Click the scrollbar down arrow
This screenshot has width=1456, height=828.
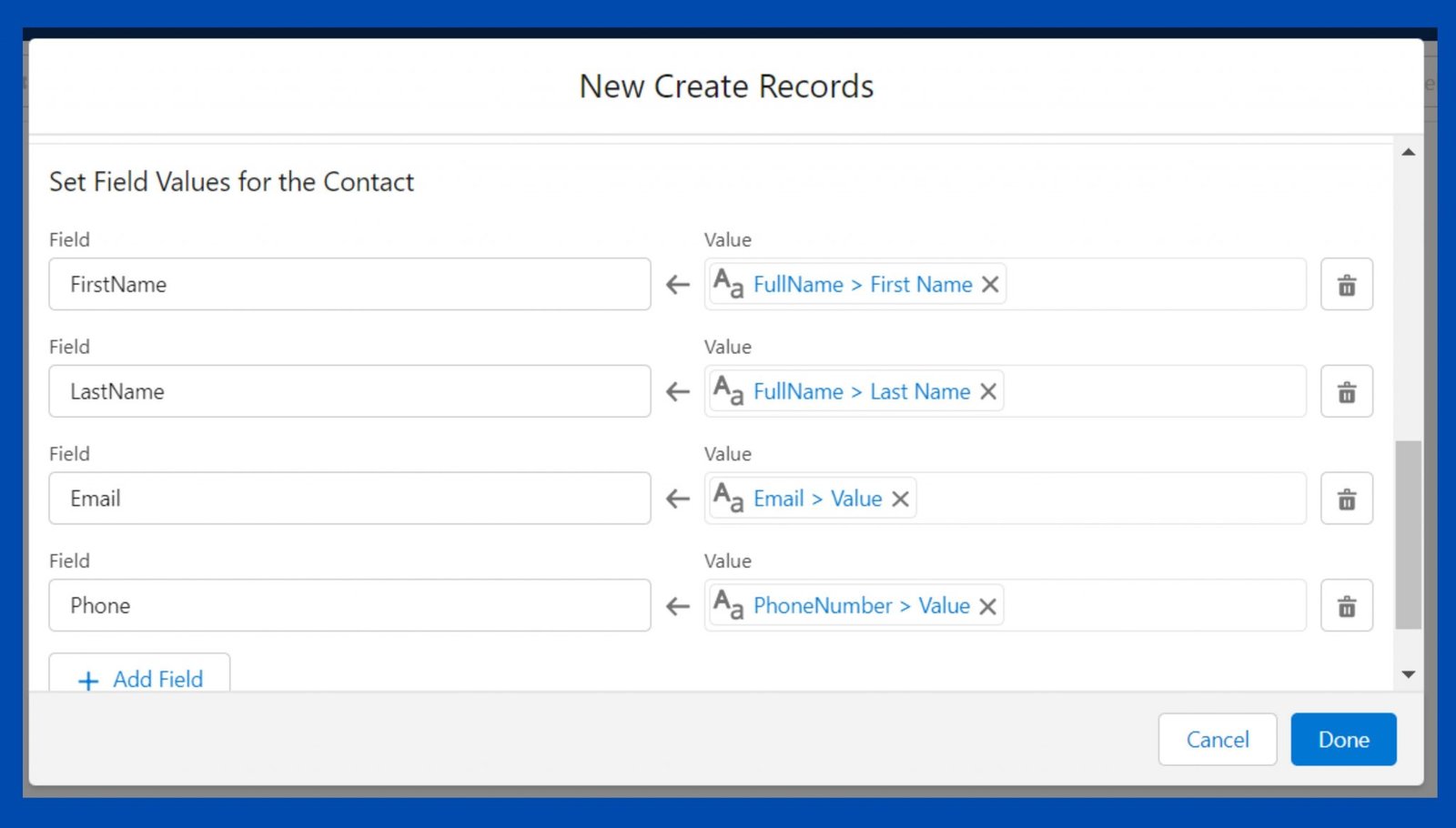1409,673
